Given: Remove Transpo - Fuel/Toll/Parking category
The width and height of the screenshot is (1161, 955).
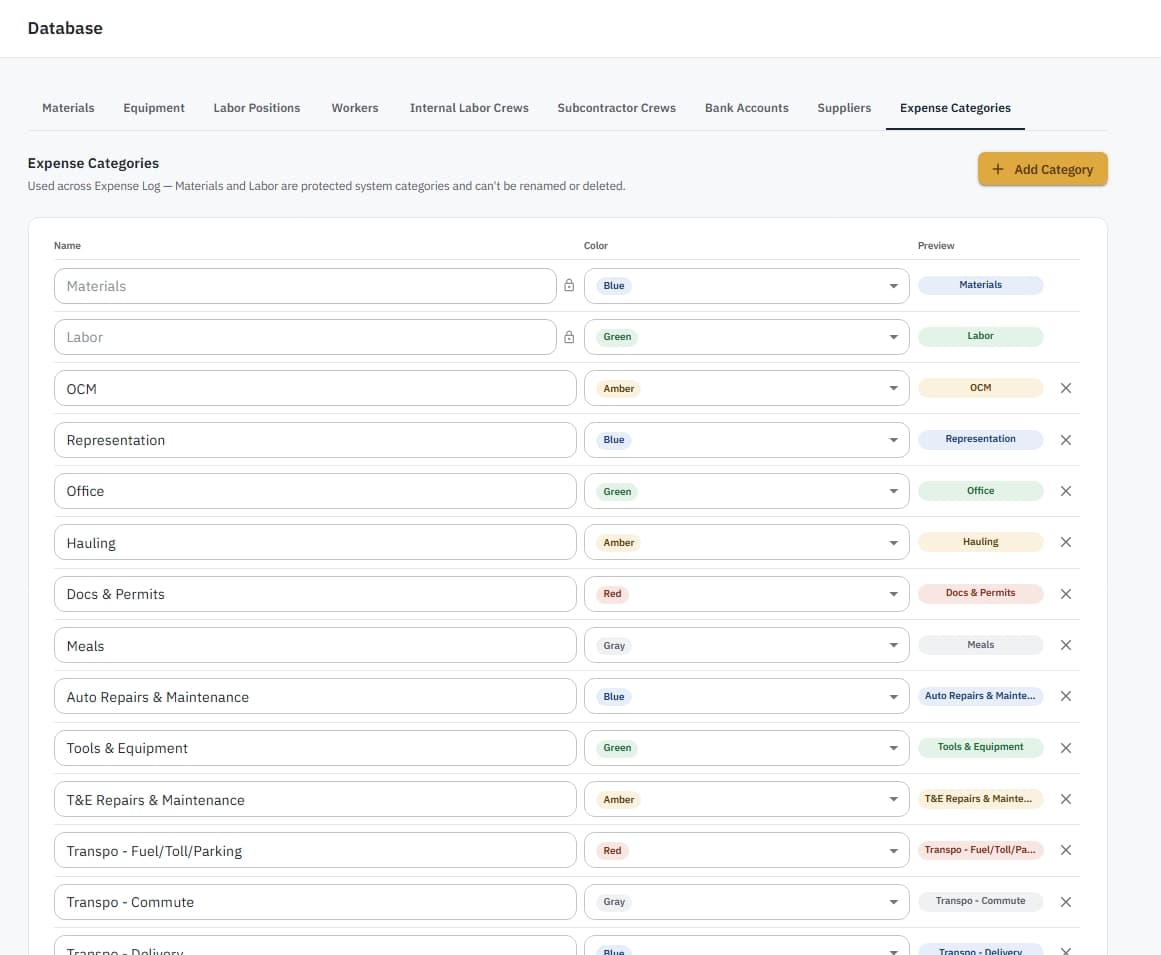Looking at the screenshot, I should (1065, 850).
